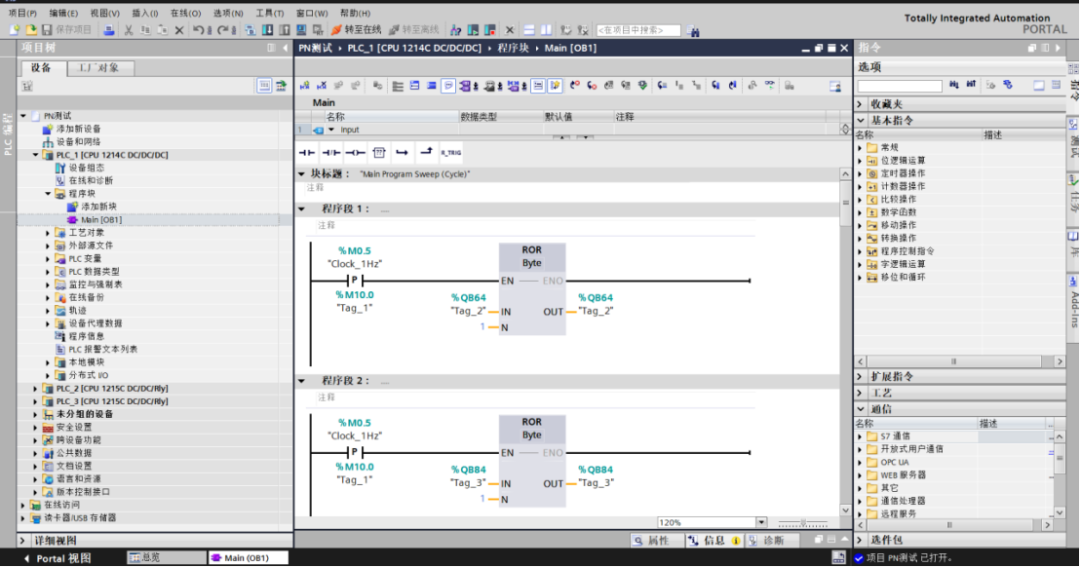Collapse 程序段 2 network

pyautogui.click(x=302, y=381)
